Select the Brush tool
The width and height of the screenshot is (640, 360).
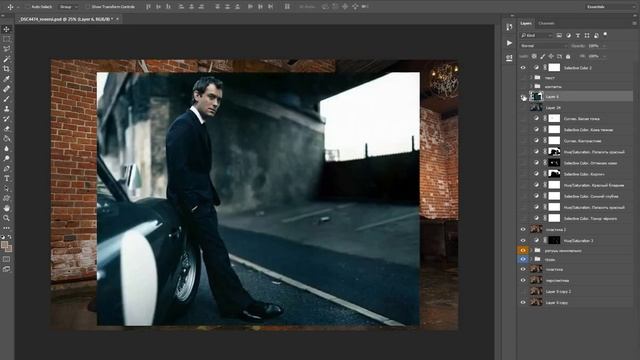point(7,99)
